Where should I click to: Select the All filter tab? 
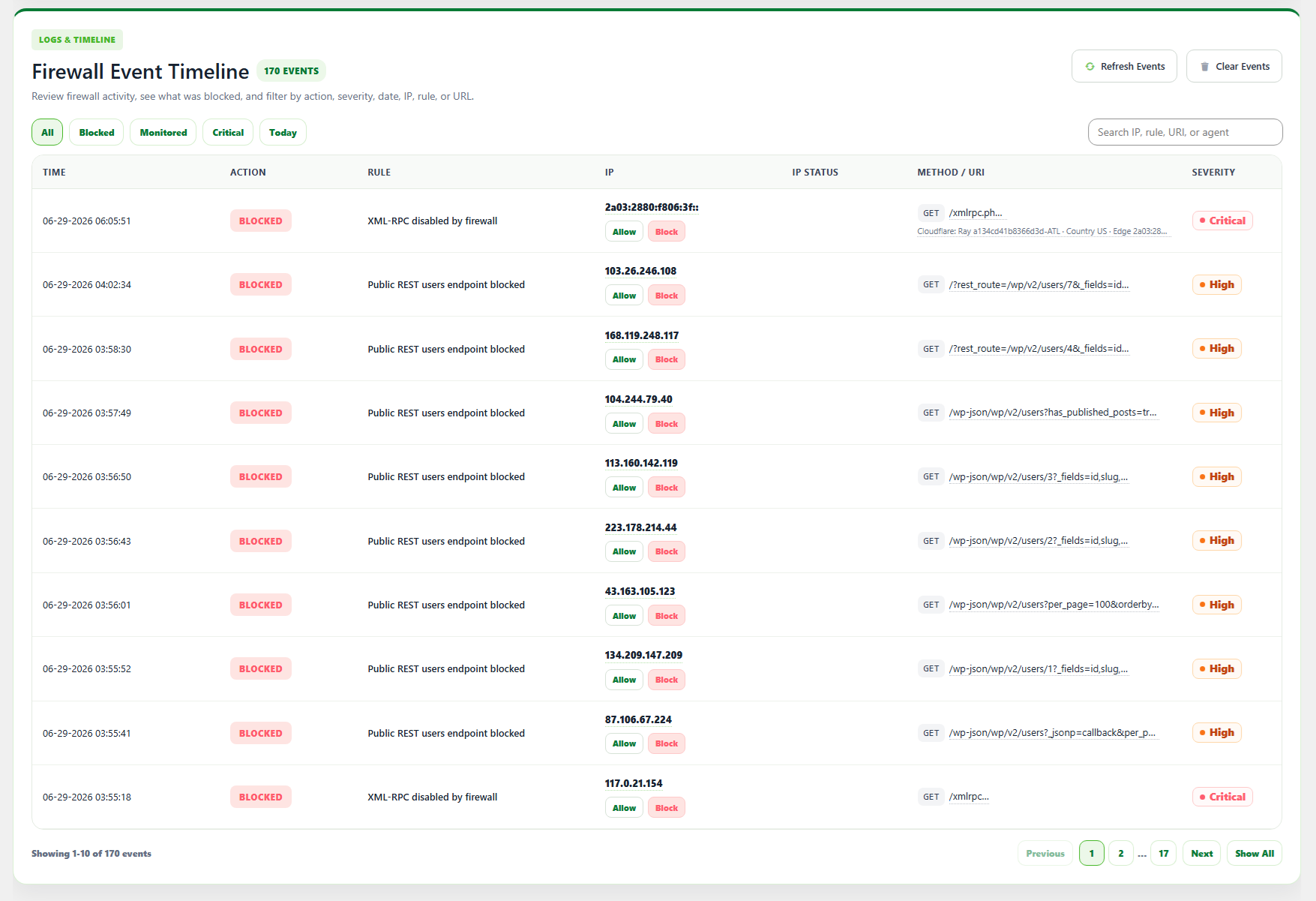(x=47, y=132)
